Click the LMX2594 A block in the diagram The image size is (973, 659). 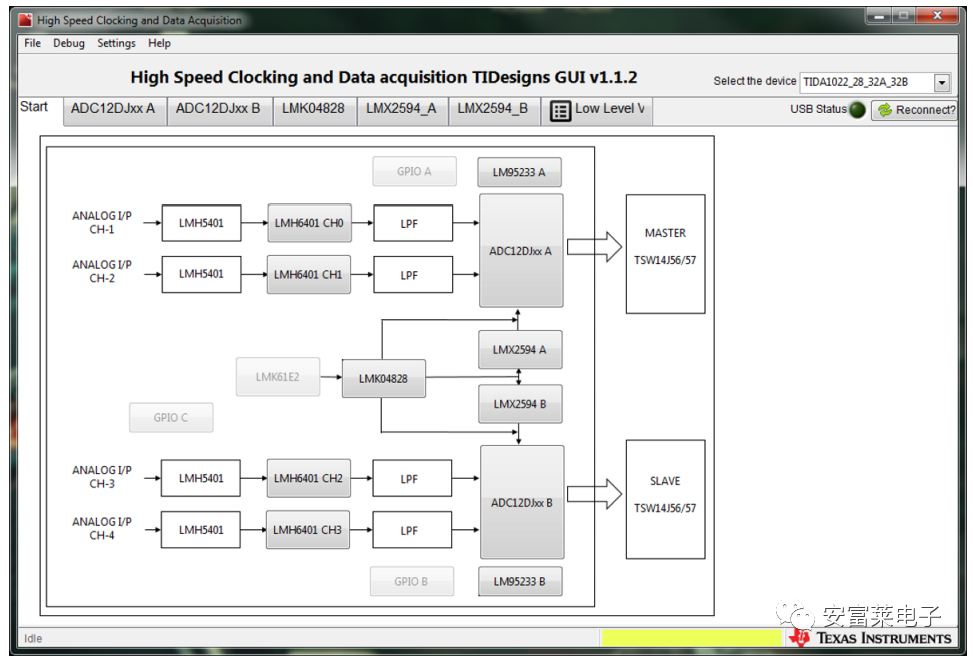[520, 349]
